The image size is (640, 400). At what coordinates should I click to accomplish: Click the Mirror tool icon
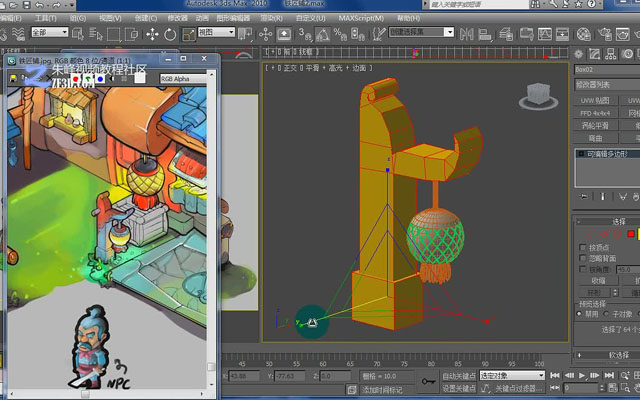pos(466,34)
